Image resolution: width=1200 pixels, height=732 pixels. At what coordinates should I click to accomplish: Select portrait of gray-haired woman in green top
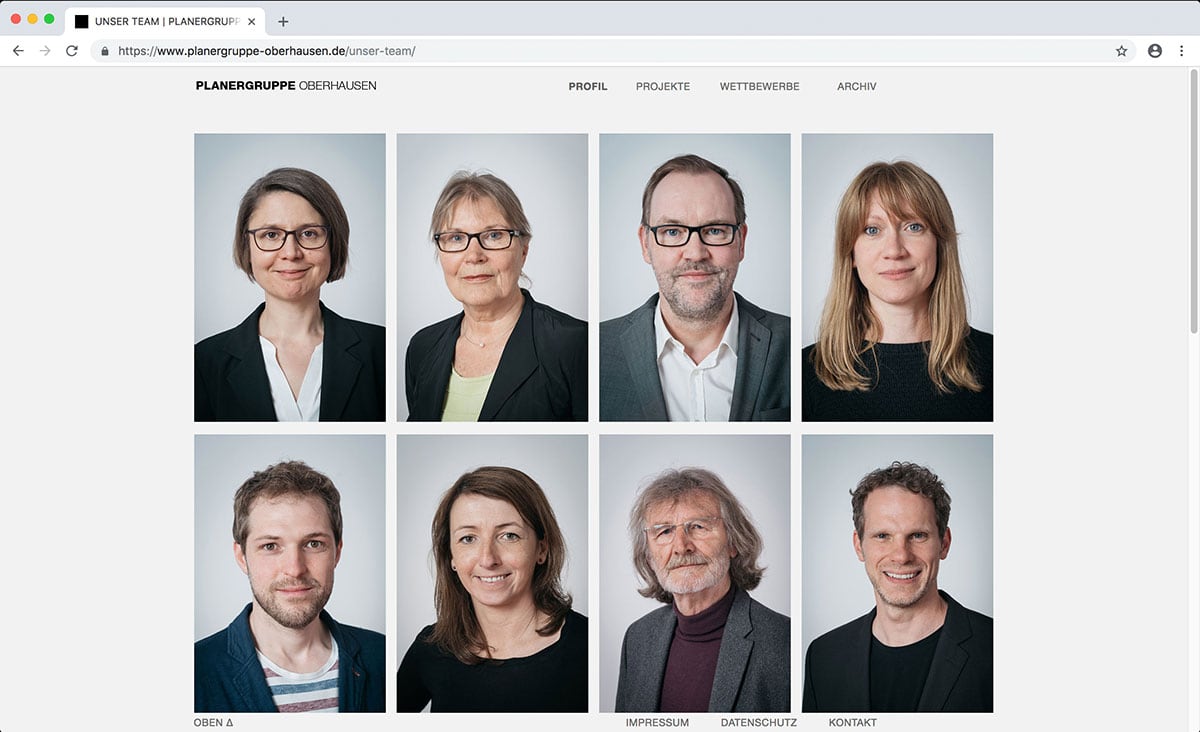(492, 278)
